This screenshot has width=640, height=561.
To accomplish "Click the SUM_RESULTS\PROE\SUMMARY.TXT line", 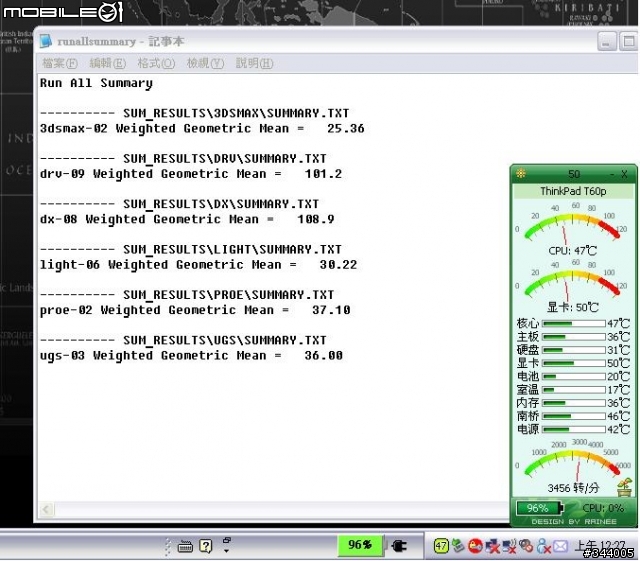I will tap(187, 295).
